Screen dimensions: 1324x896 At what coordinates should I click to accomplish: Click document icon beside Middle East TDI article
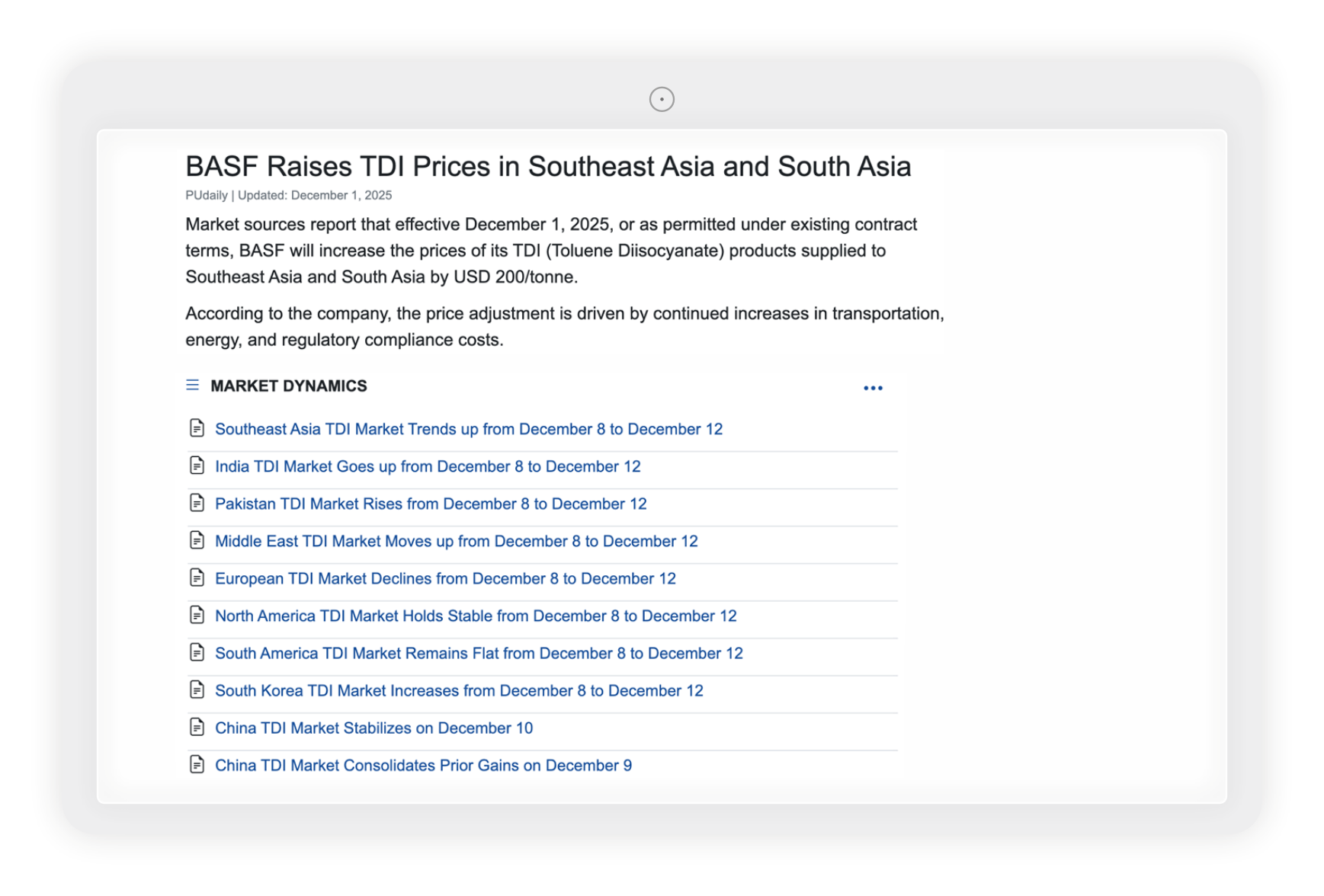pos(197,541)
